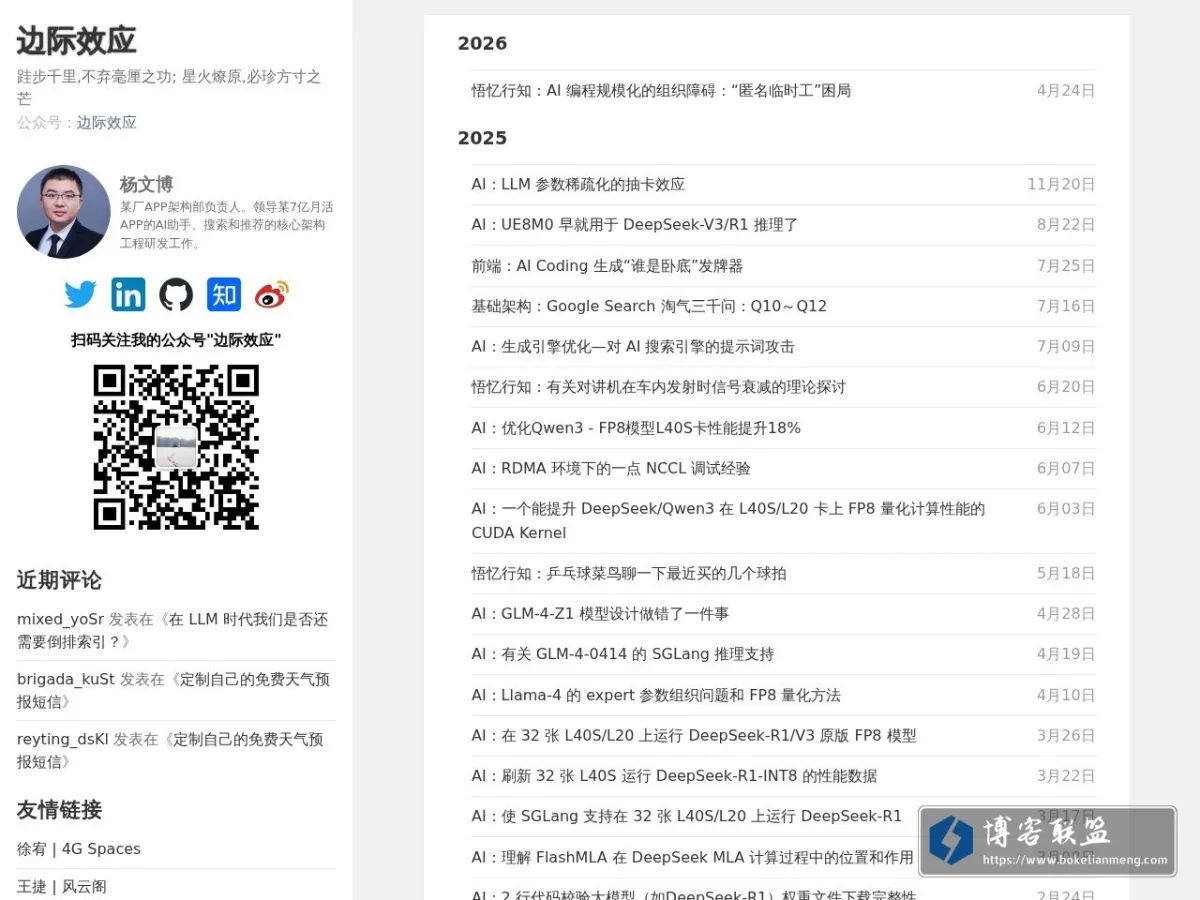Click the date 8月22日
Image resolution: width=1200 pixels, height=900 pixels.
(1066, 225)
